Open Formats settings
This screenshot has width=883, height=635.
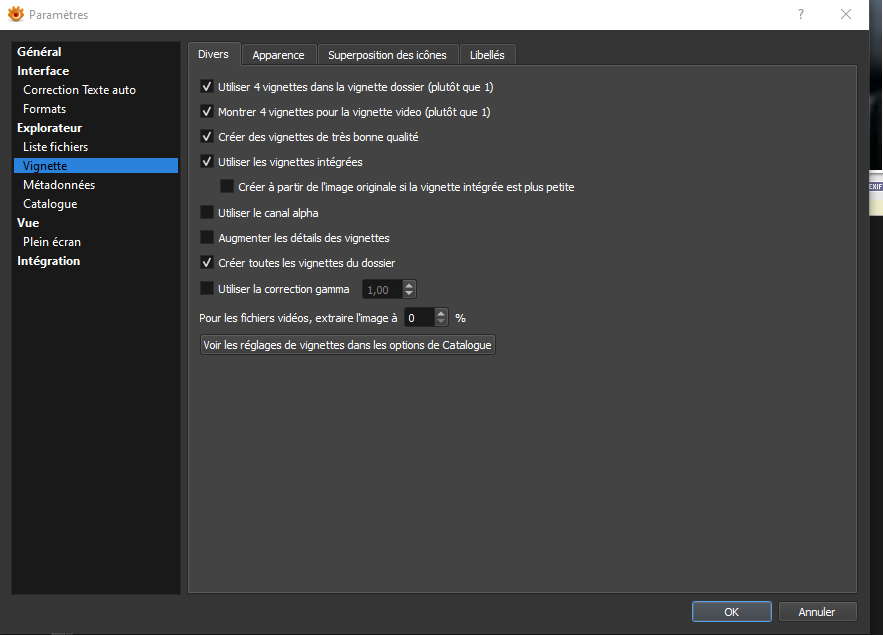[44, 109]
